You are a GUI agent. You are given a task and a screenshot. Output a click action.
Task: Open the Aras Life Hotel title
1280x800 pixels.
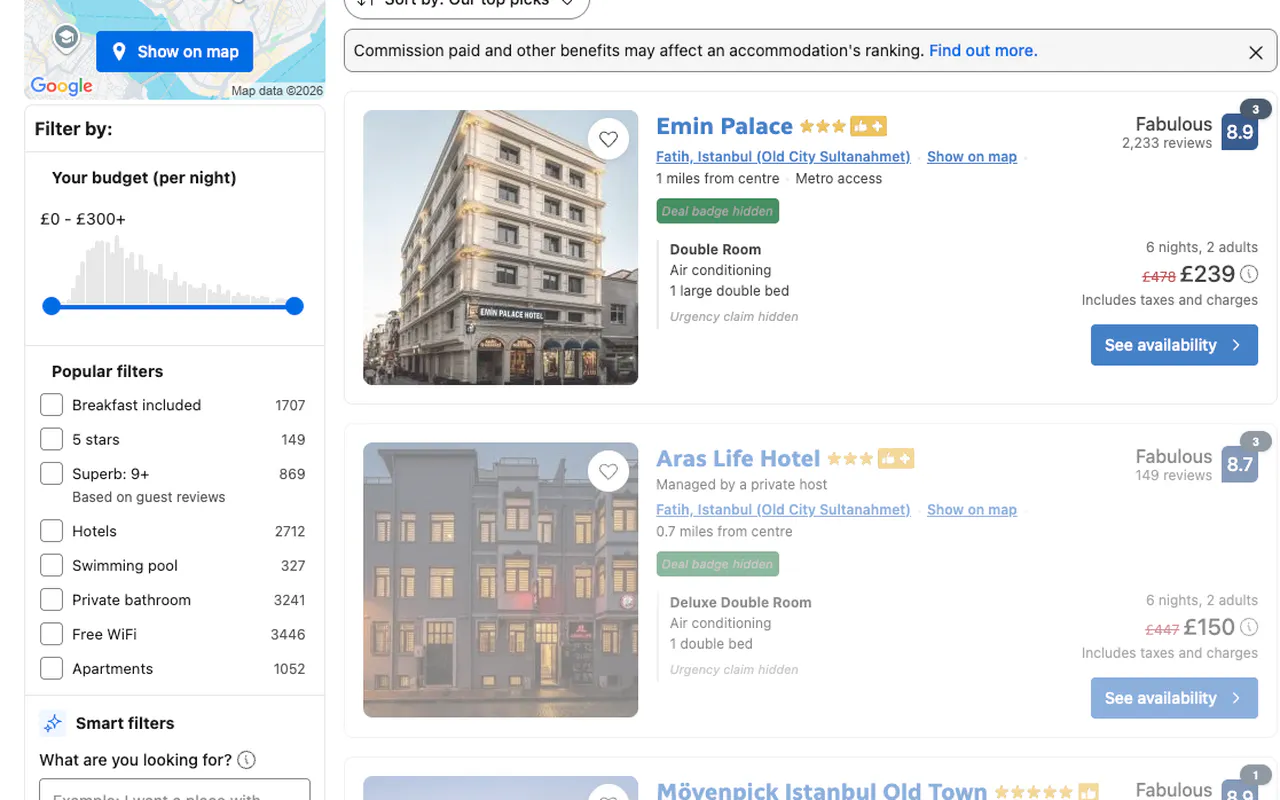738,459
